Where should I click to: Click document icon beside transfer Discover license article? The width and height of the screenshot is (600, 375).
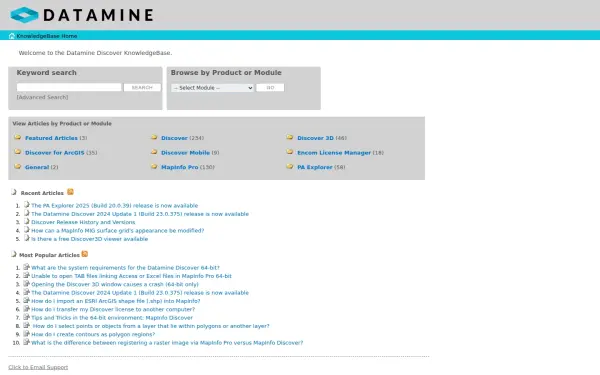[26, 309]
